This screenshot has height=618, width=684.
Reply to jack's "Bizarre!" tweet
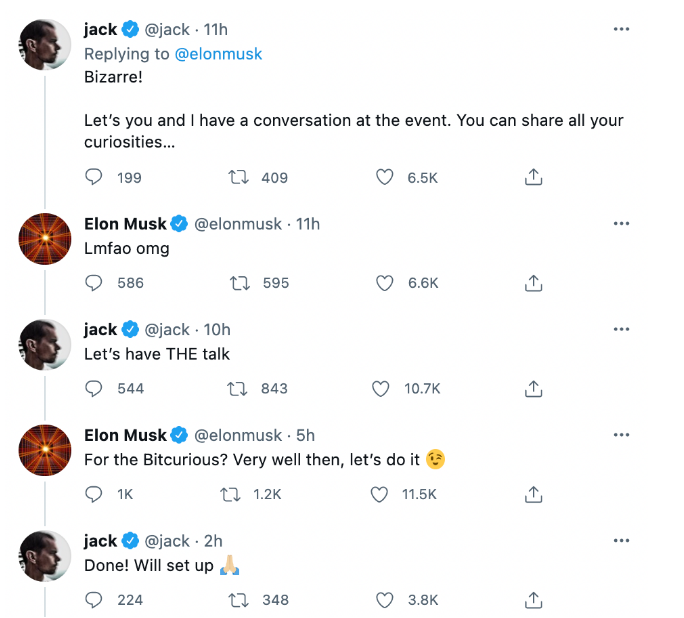pyautogui.click(x=95, y=177)
